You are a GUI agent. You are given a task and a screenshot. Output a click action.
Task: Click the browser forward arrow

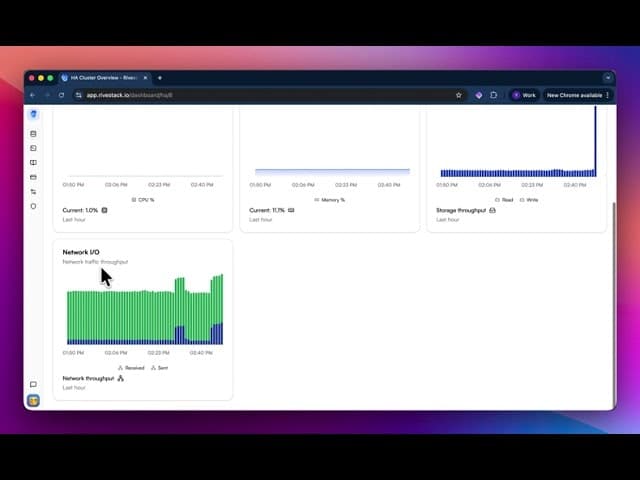(x=47, y=95)
